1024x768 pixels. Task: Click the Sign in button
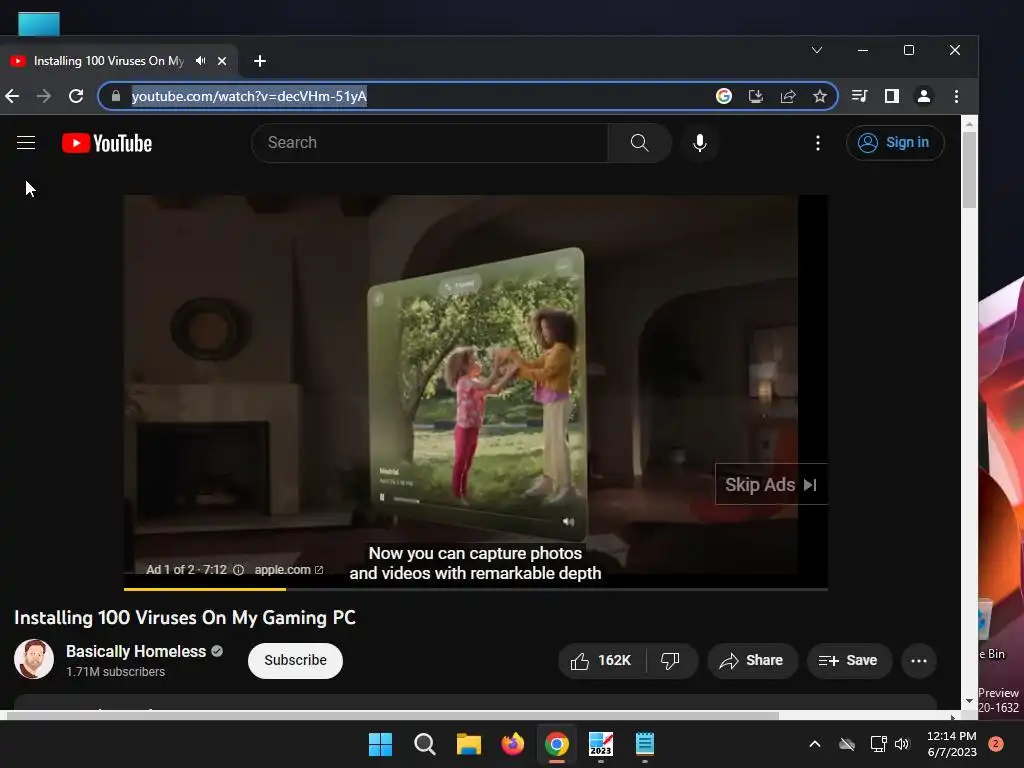click(x=895, y=142)
